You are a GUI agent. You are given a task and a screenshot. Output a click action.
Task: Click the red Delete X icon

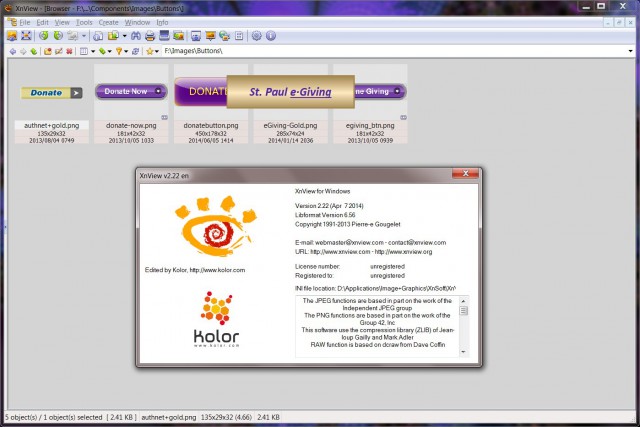click(69, 51)
